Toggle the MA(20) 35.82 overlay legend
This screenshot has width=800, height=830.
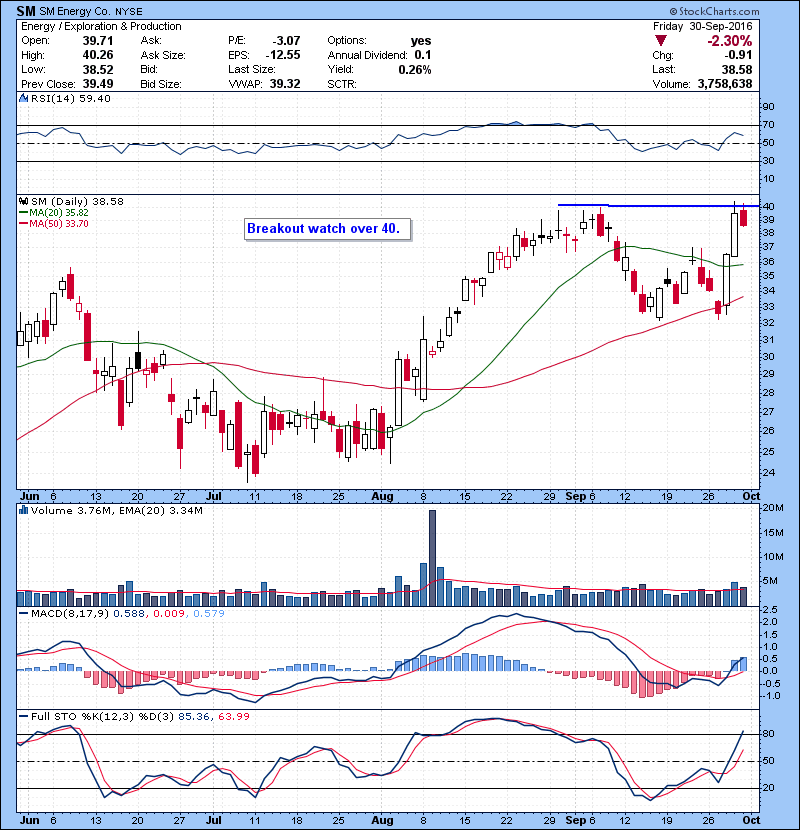[x=55, y=212]
